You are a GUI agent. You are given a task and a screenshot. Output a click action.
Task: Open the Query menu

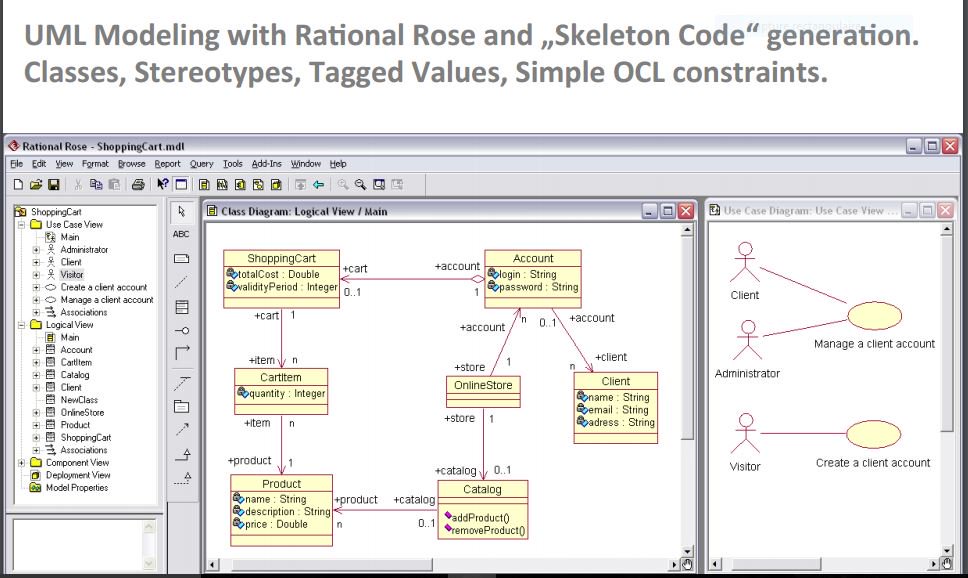pyautogui.click(x=201, y=164)
